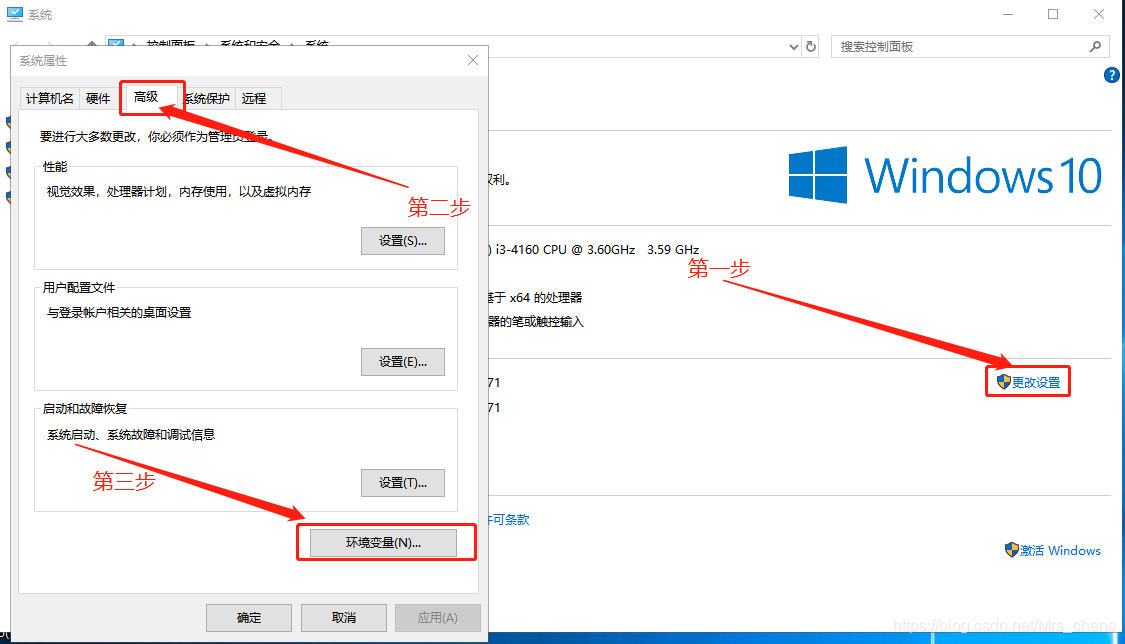Click the 系统 window title icon
Image resolution: width=1125 pixels, height=644 pixels.
14,14
